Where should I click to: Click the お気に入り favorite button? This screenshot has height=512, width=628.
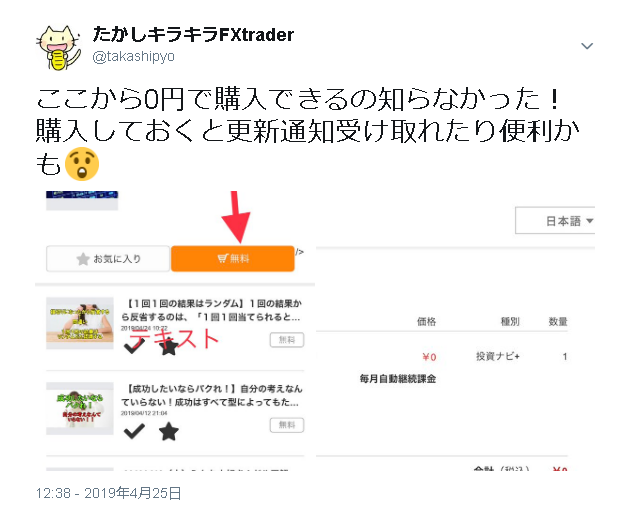click(x=108, y=259)
